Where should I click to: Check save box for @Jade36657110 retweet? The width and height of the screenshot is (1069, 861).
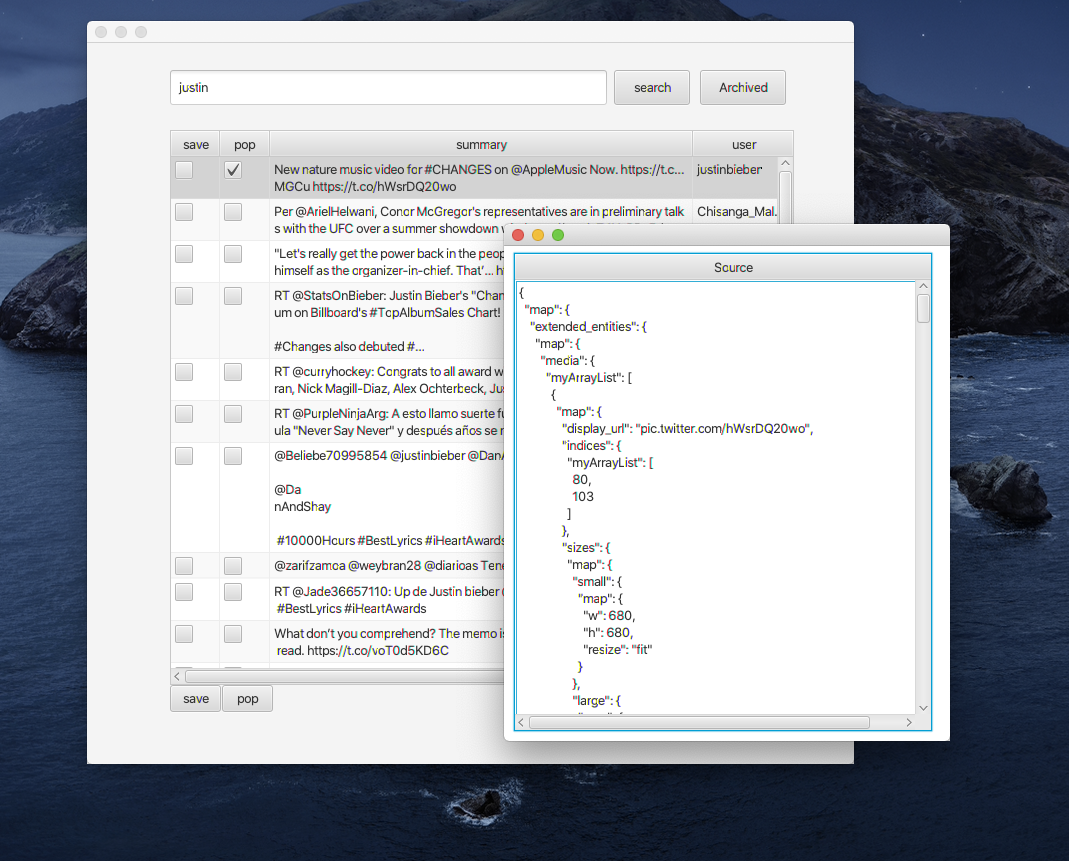(x=184, y=592)
